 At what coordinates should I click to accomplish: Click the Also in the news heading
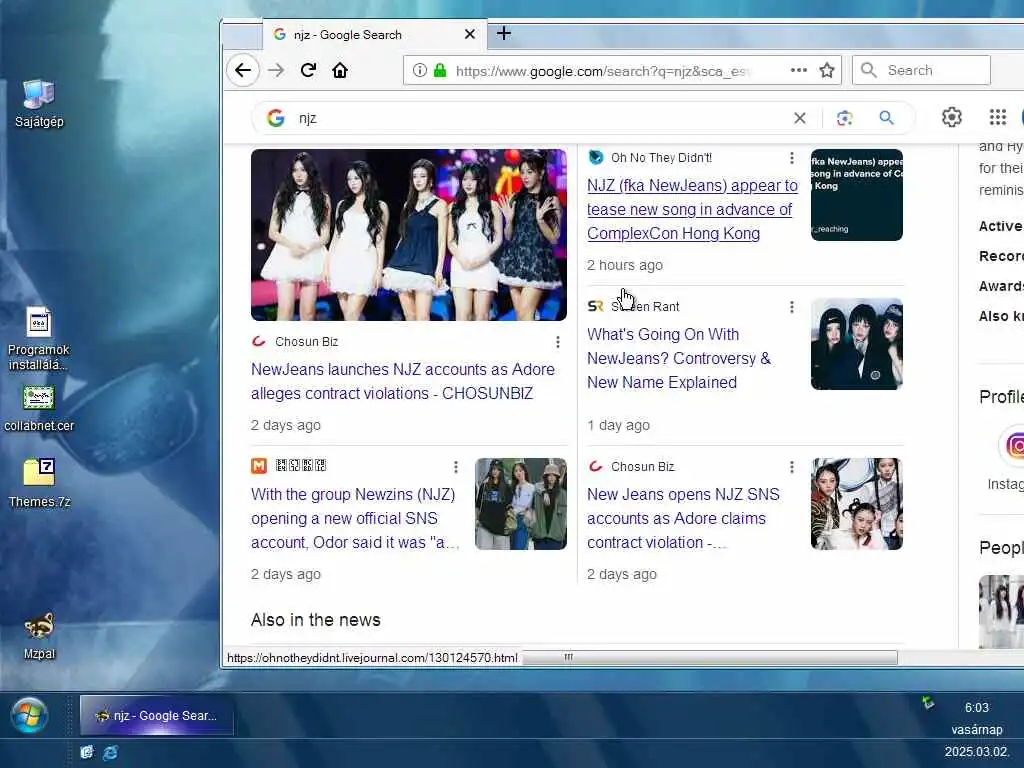click(315, 620)
